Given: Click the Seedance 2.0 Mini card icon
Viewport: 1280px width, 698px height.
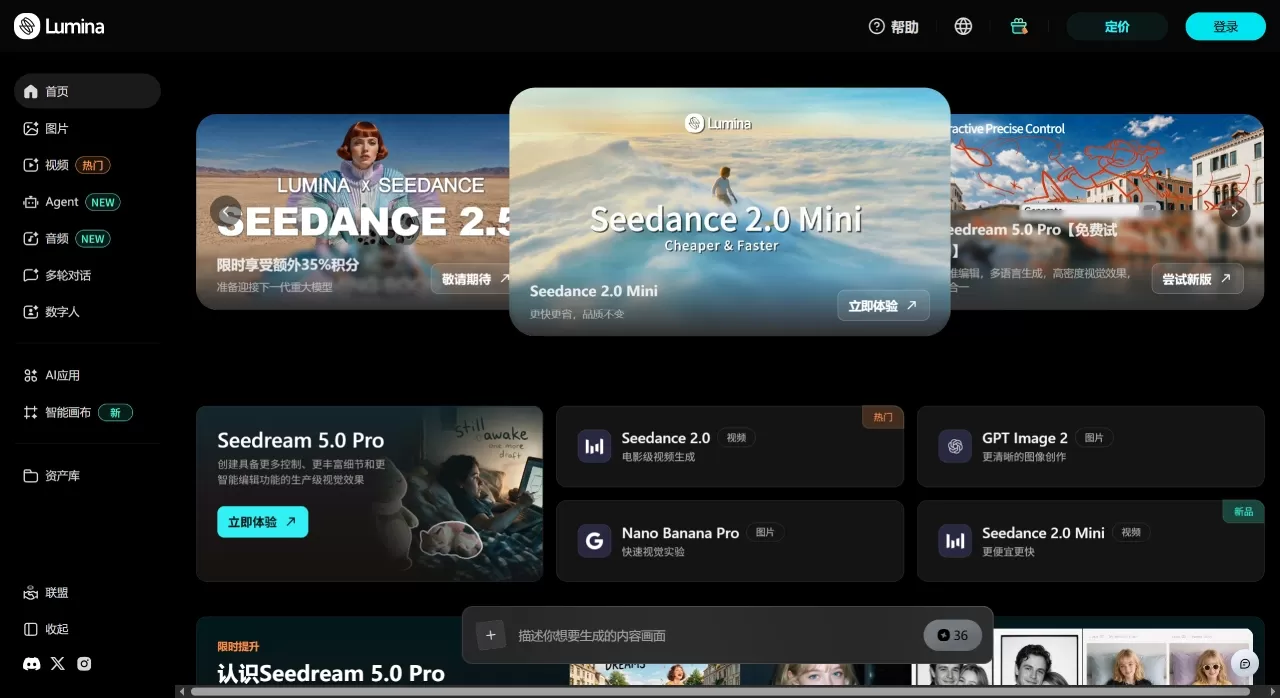Looking at the screenshot, I should [x=955, y=541].
